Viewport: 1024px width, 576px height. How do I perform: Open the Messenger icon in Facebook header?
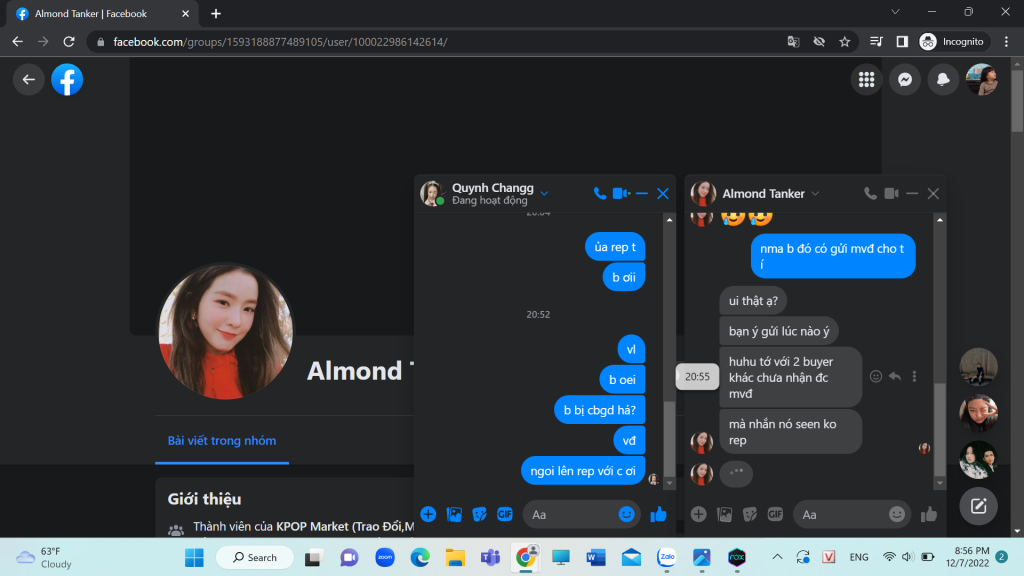905,80
